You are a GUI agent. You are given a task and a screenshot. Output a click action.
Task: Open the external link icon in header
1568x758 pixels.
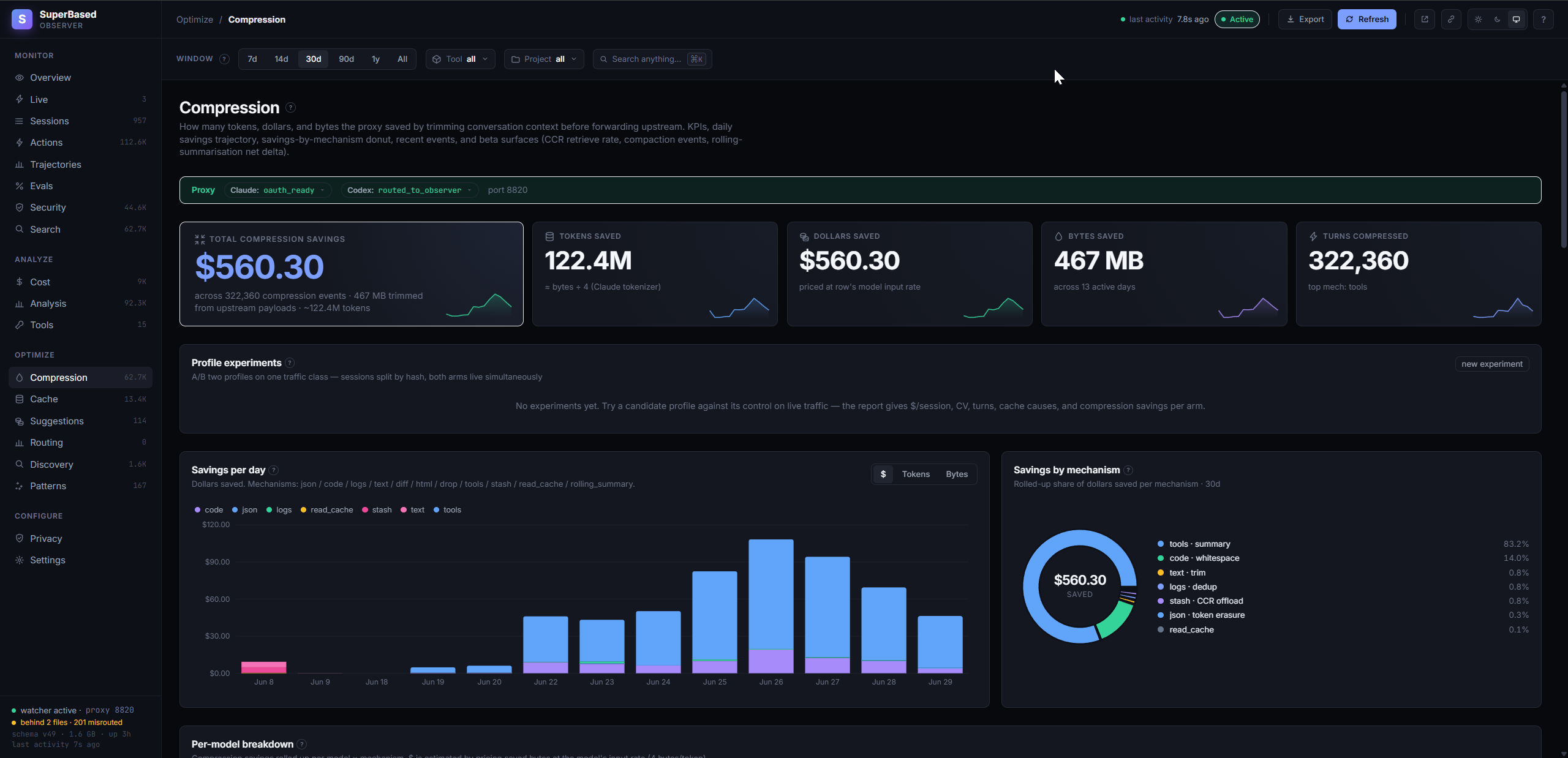[1425, 19]
